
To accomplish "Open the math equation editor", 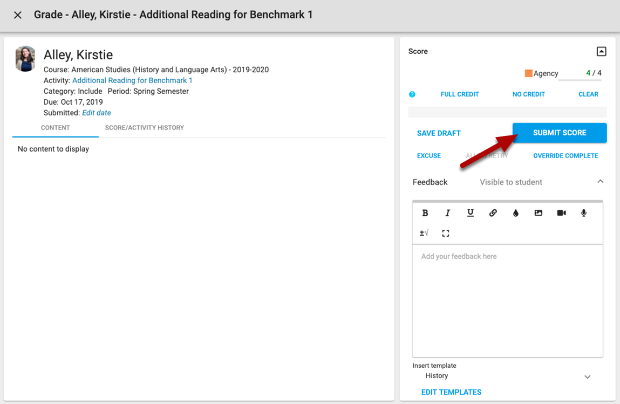I will (425, 233).
